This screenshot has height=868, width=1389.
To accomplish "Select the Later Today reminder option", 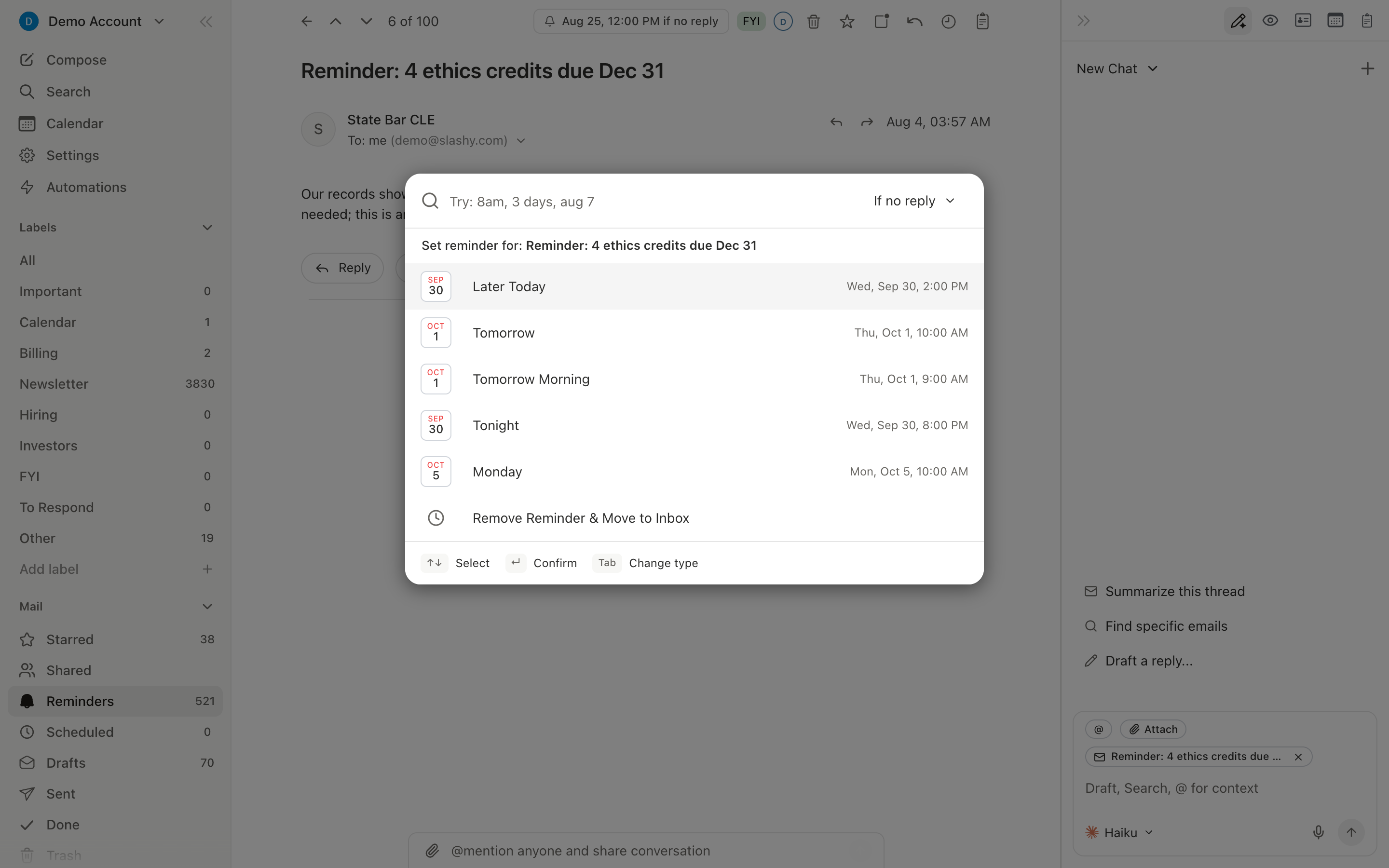I will point(694,286).
